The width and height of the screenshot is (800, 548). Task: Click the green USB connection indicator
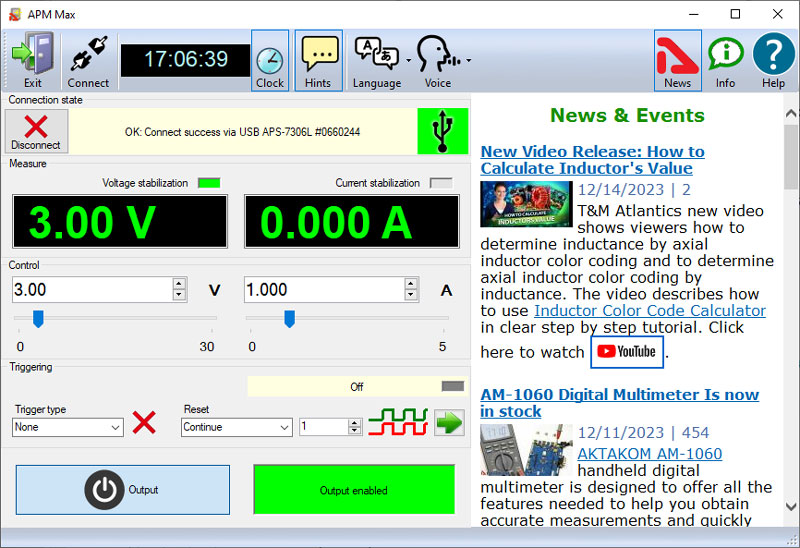[442, 131]
